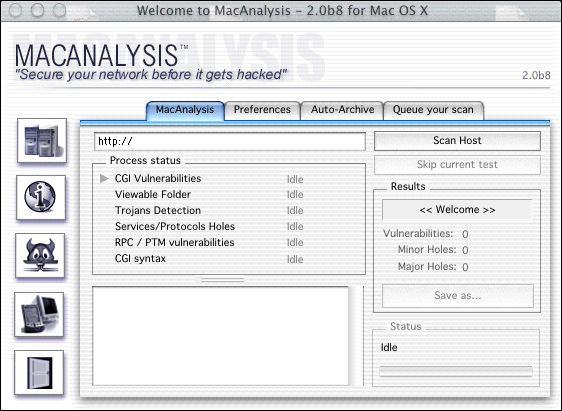
Task: Grab the splitter handle below Process status
Action: point(222,280)
